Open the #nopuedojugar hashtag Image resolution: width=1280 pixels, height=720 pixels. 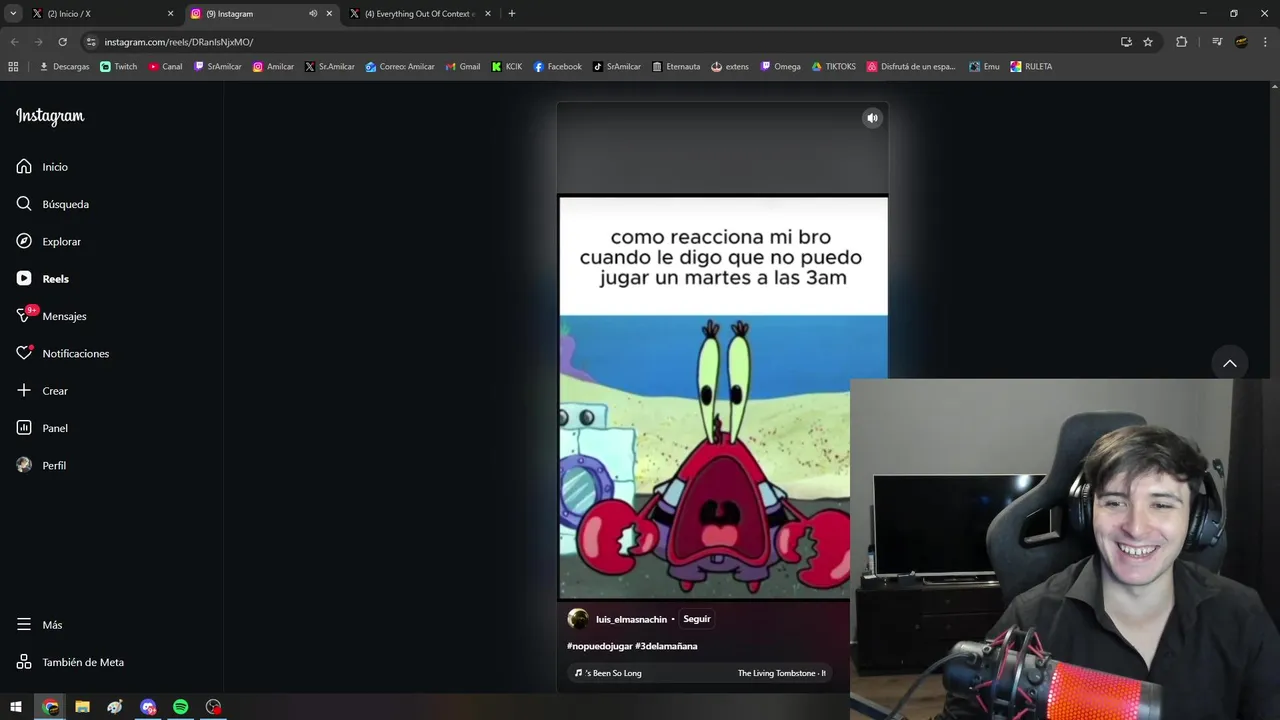click(599, 646)
